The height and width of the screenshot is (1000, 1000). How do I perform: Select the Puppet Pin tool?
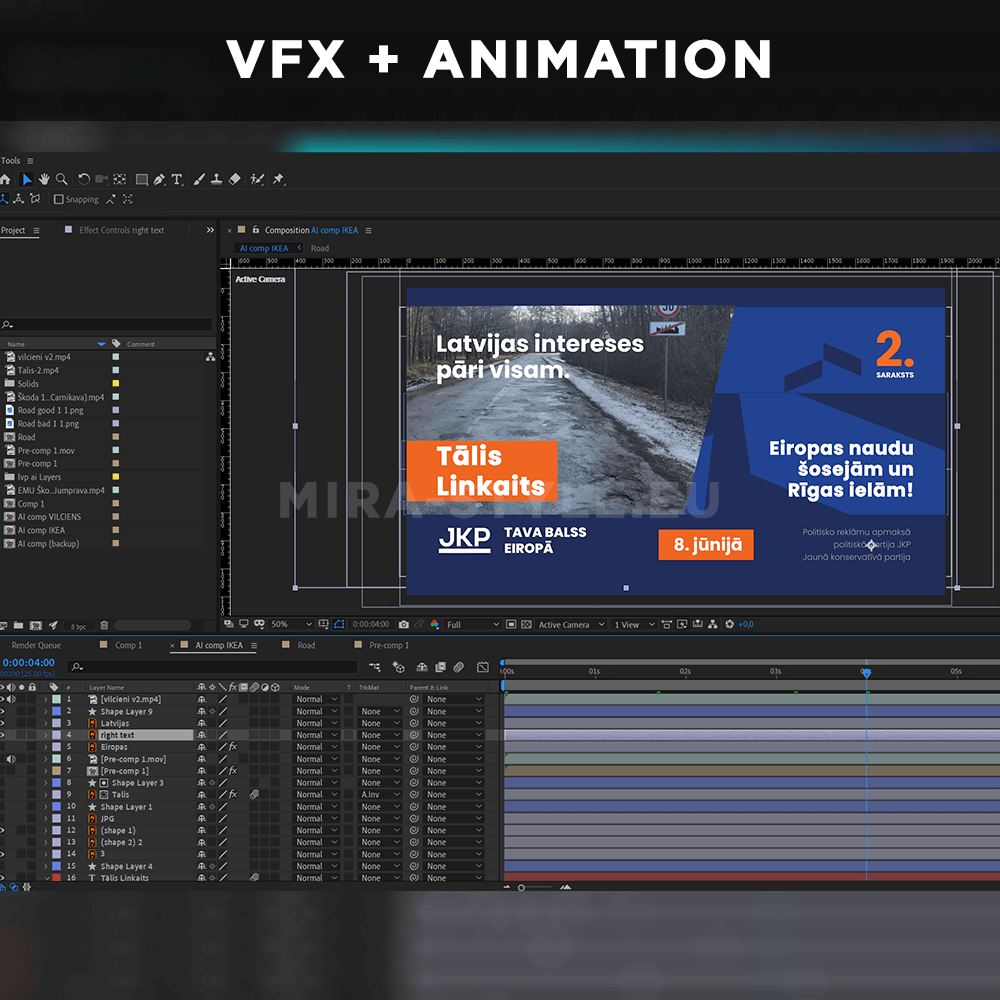point(278,180)
